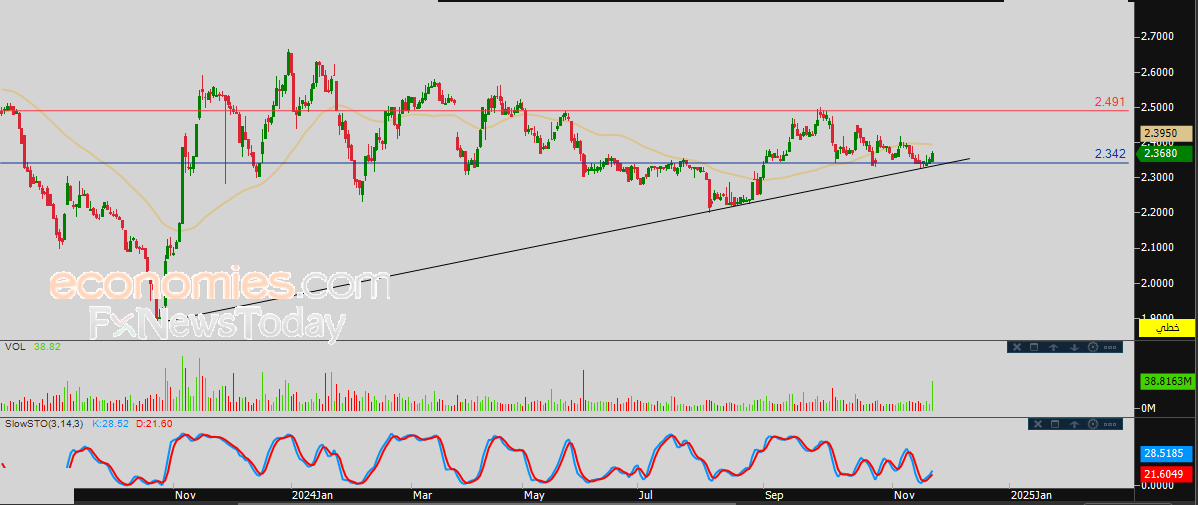The image size is (1198, 505).
Task: Click the Nov date label near chart start
Action: pos(185,495)
